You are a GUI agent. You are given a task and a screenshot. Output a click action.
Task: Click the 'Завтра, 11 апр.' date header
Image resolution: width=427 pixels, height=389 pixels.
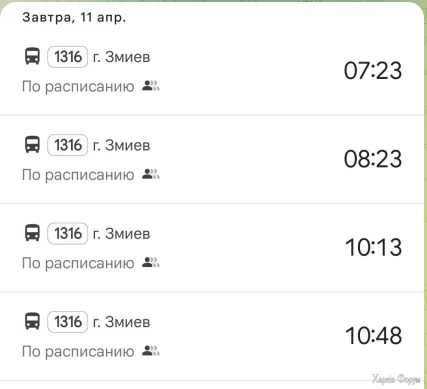click(74, 17)
